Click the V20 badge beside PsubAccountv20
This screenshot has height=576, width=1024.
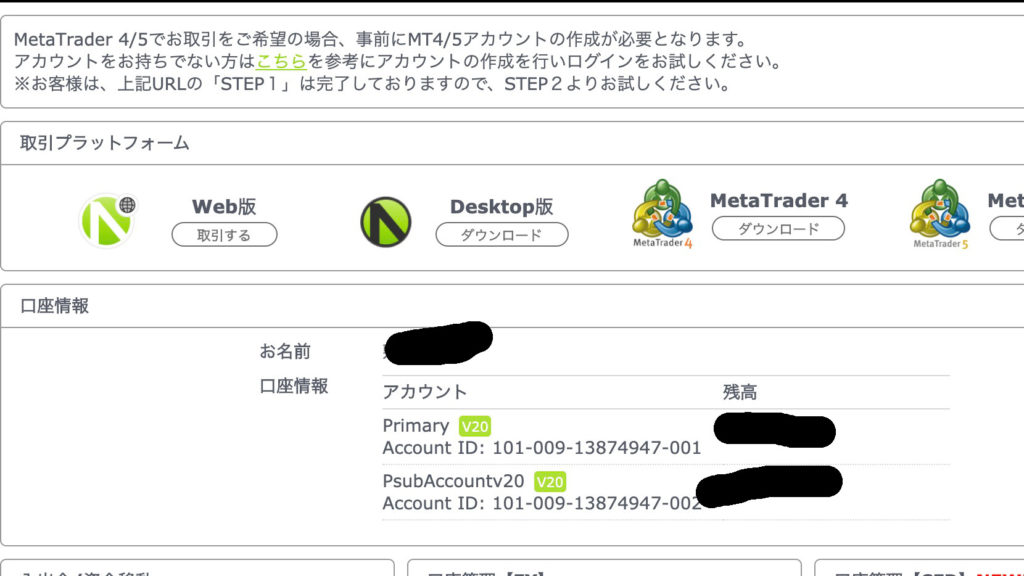pyautogui.click(x=550, y=482)
